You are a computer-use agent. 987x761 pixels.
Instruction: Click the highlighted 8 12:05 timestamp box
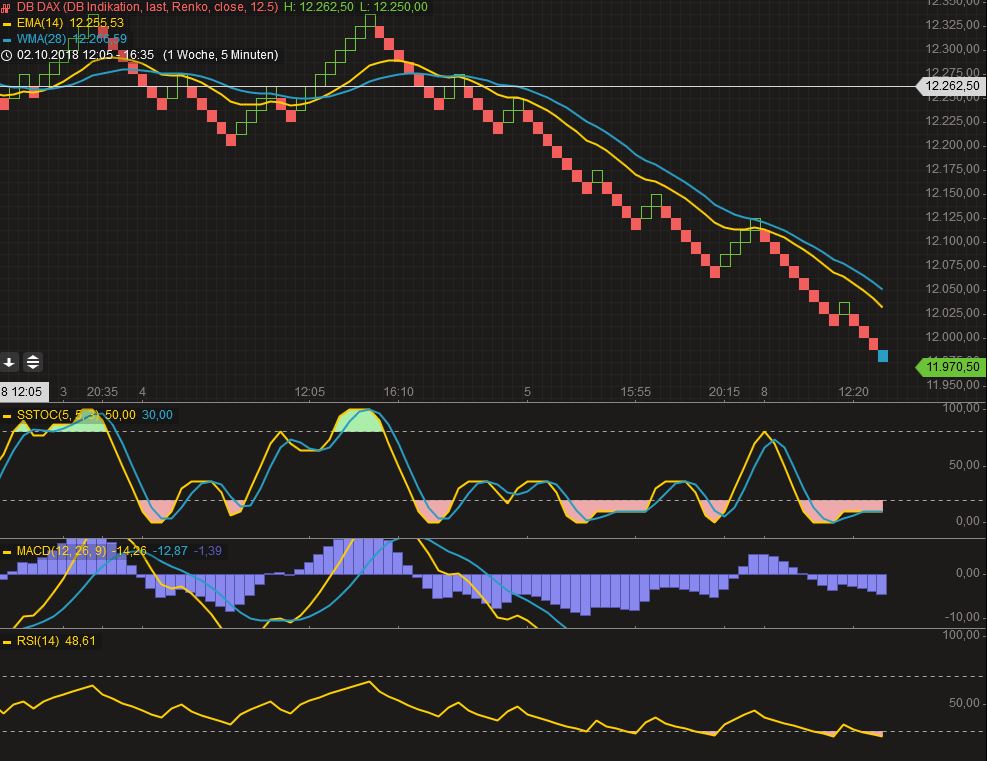click(22, 392)
